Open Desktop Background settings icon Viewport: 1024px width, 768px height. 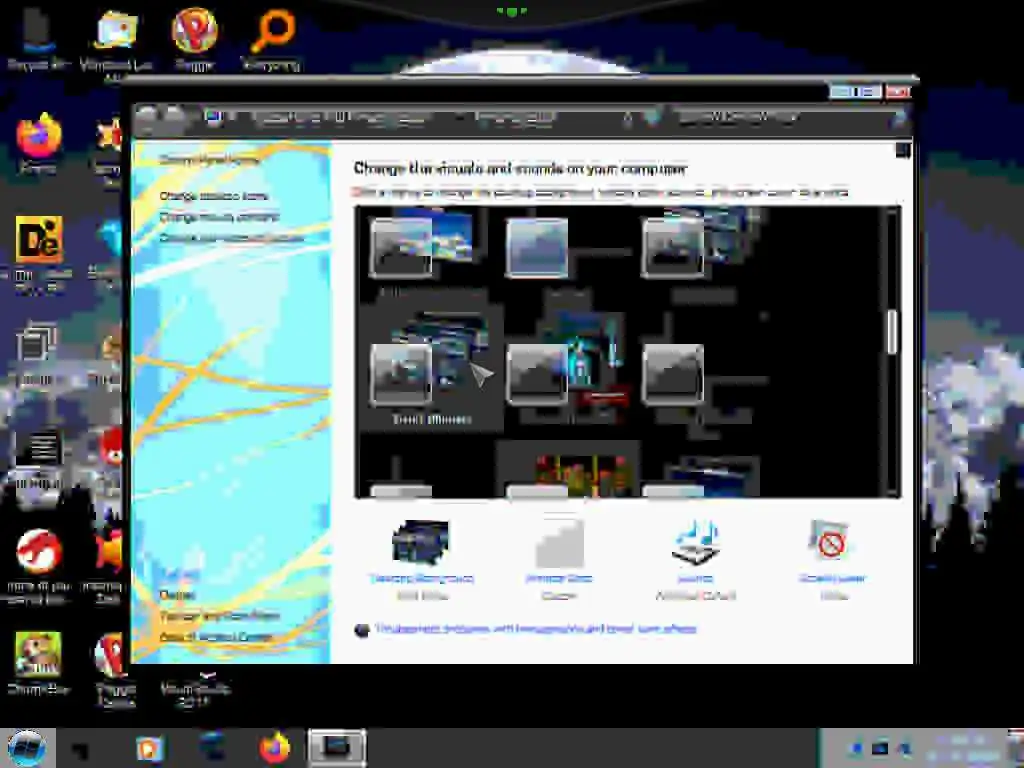(421, 542)
